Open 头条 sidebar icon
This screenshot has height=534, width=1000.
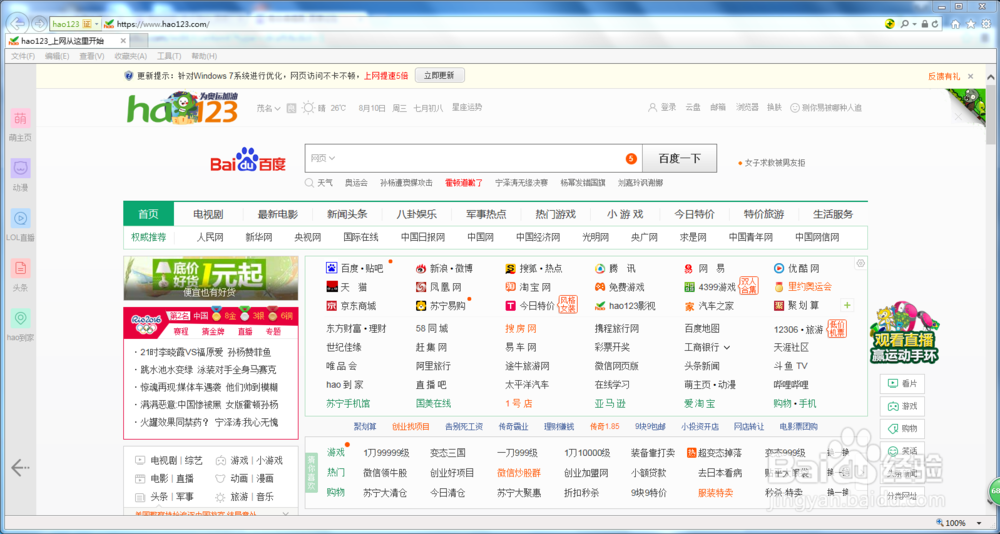click(x=21, y=268)
